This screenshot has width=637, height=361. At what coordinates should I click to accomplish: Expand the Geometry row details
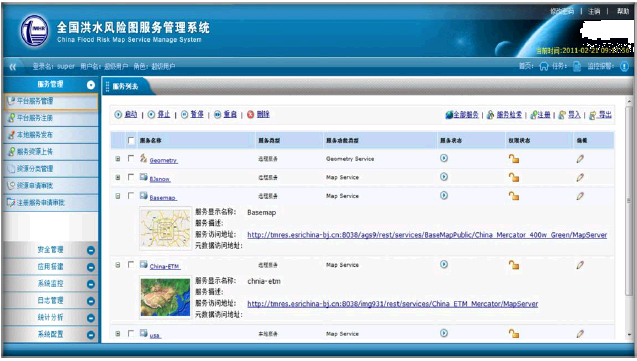coord(117,159)
